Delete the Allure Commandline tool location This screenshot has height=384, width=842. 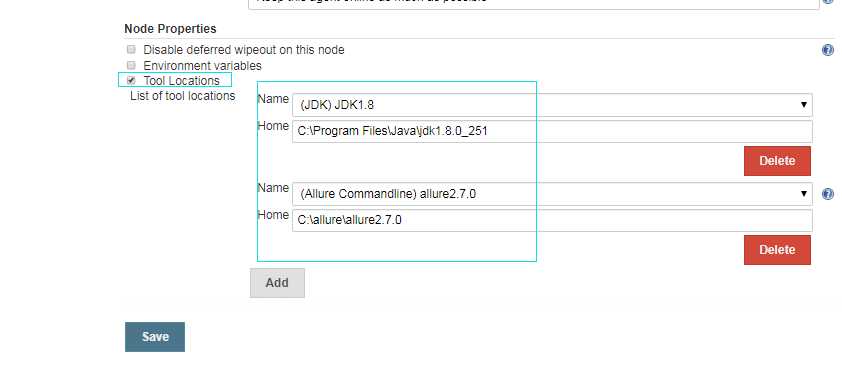pos(777,250)
